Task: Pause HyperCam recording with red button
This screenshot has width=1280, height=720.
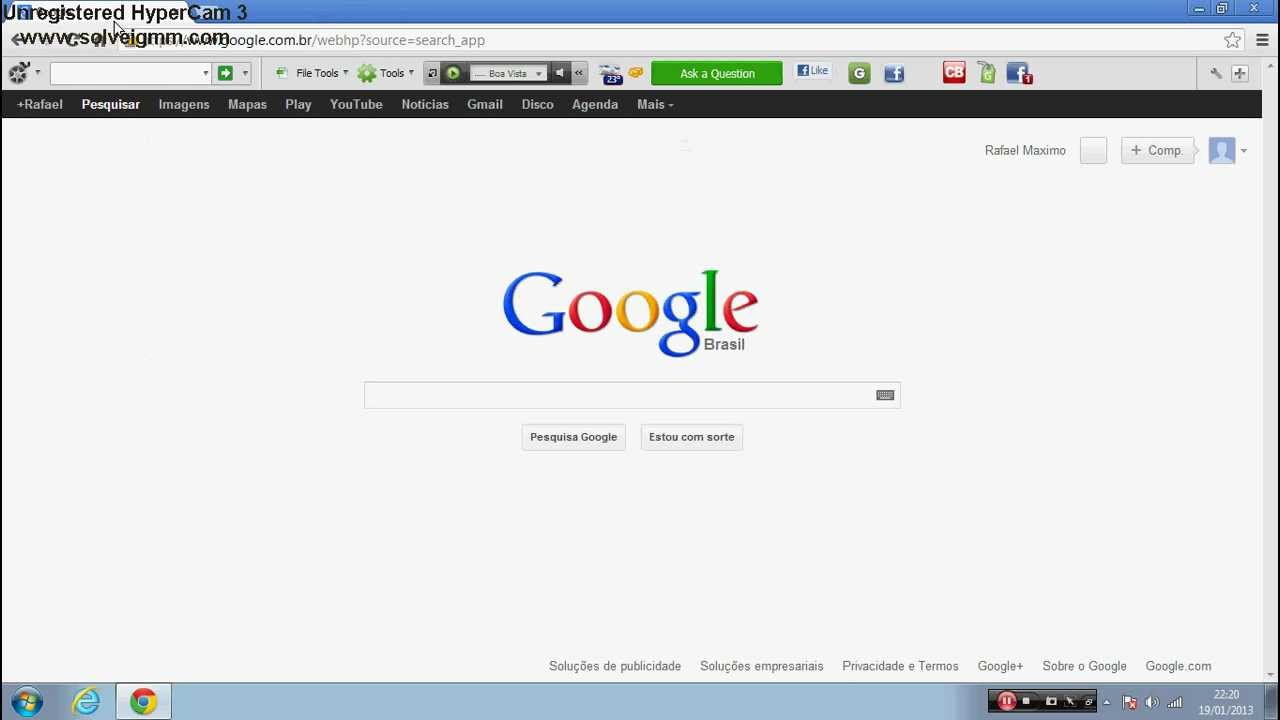Action: [x=1006, y=701]
